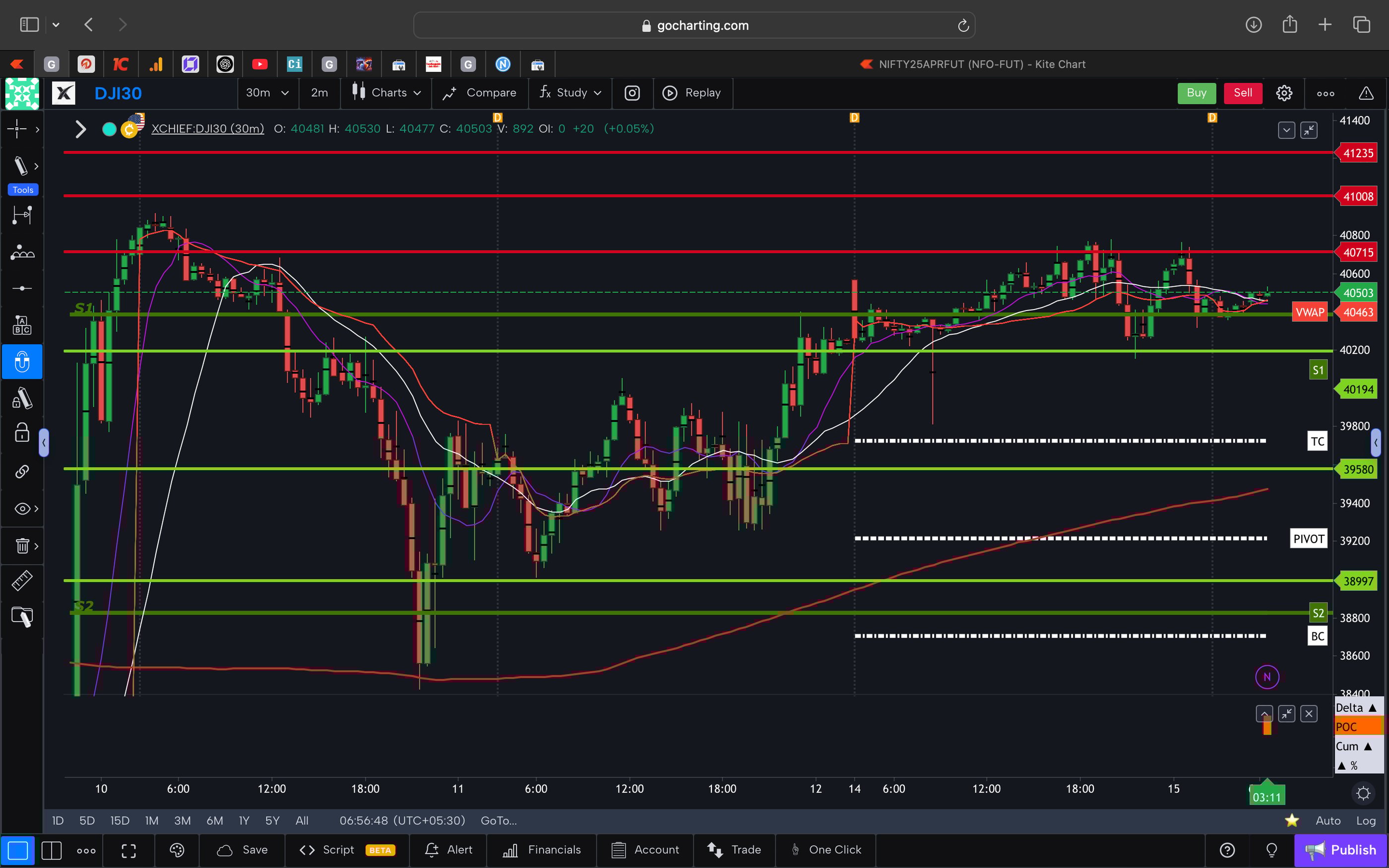Image resolution: width=1389 pixels, height=868 pixels.
Task: Take a chart snapshot with the camera icon
Action: [x=632, y=93]
